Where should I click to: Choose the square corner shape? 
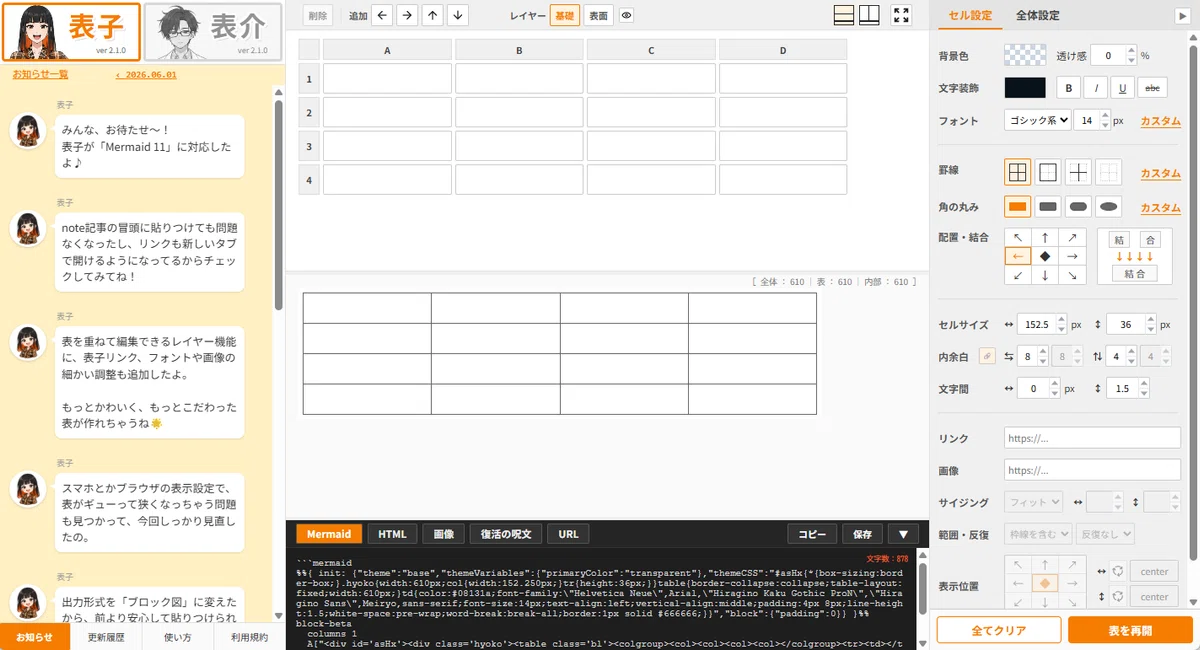(x=1017, y=207)
